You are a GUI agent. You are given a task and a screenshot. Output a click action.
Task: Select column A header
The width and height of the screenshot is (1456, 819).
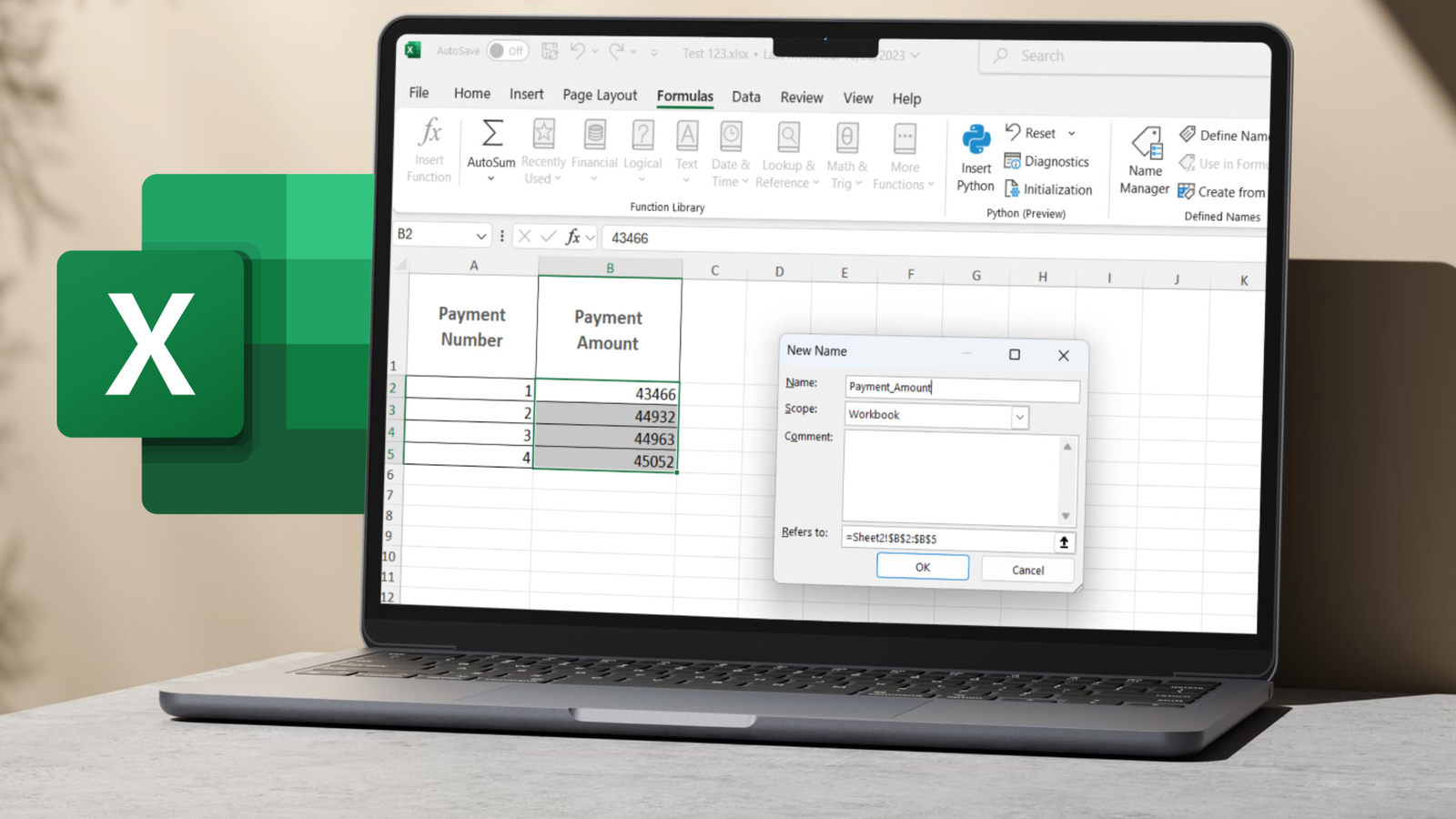point(473,265)
